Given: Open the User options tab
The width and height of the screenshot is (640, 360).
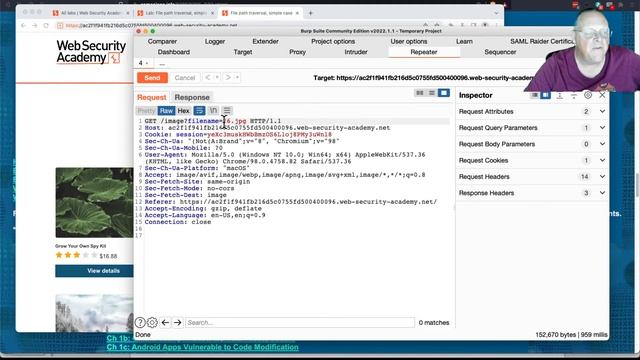Looking at the screenshot, I should [x=409, y=42].
